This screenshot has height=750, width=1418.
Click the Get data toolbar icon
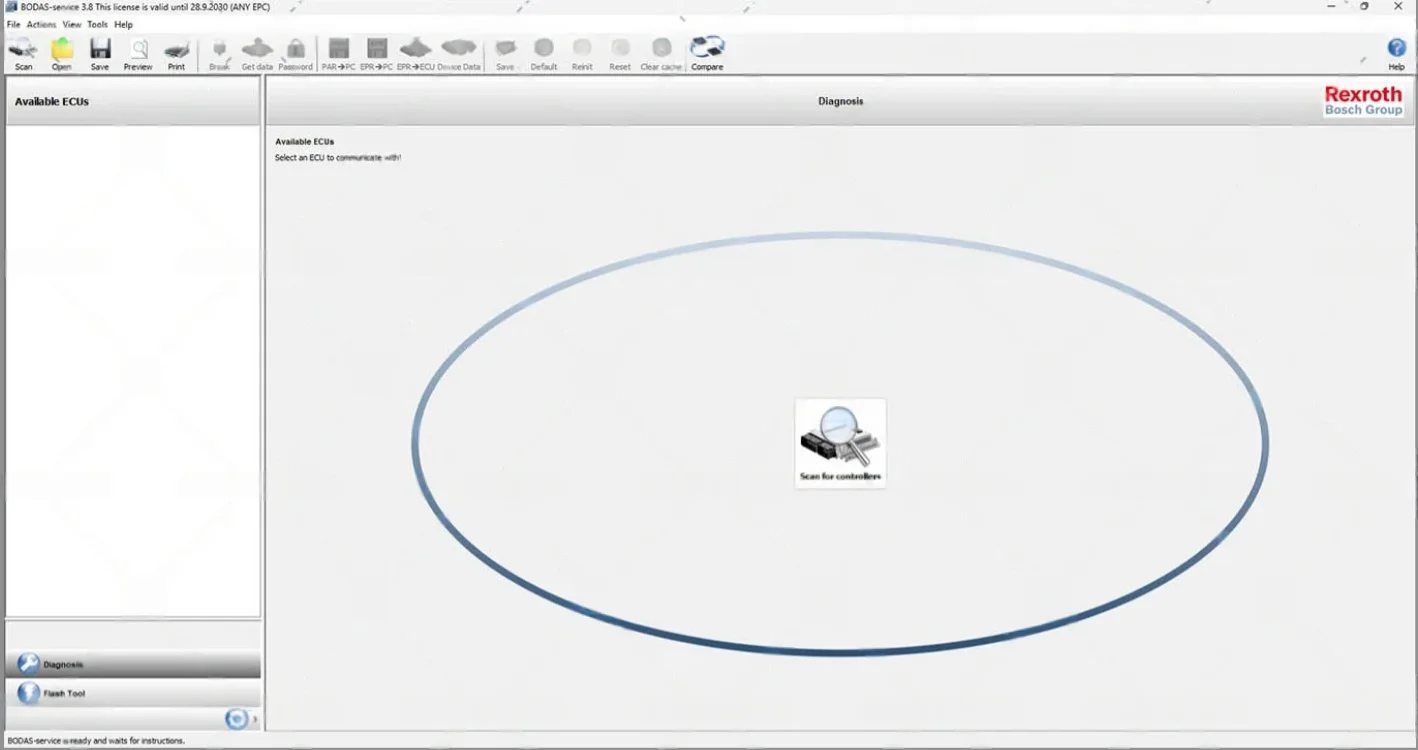(257, 52)
